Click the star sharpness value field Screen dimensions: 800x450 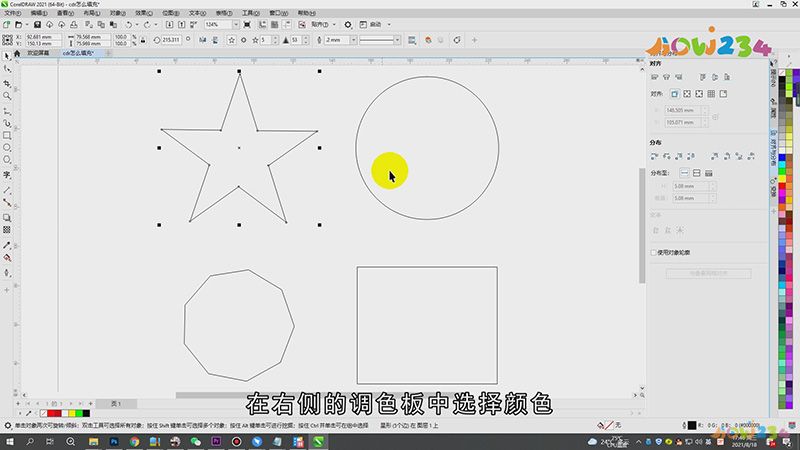[295, 40]
